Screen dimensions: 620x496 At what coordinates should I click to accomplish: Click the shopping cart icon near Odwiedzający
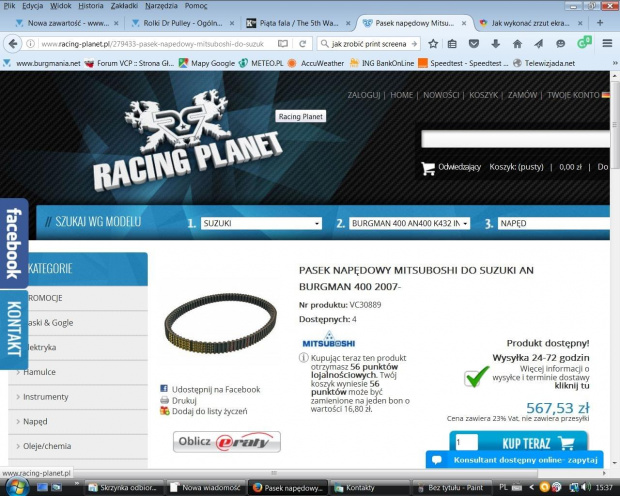428,168
